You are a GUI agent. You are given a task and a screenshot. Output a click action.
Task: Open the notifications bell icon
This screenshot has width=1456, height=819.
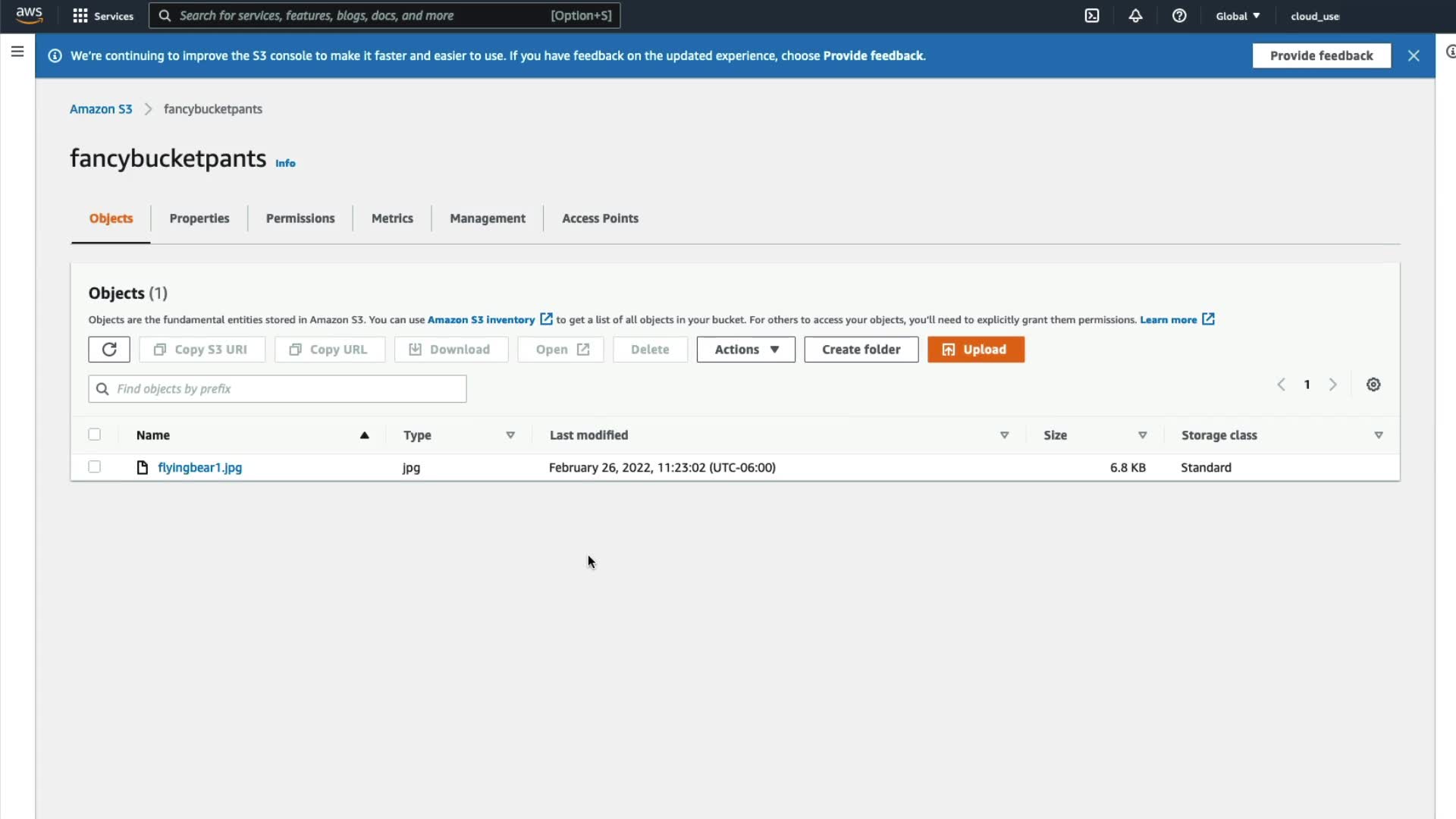[1135, 16]
